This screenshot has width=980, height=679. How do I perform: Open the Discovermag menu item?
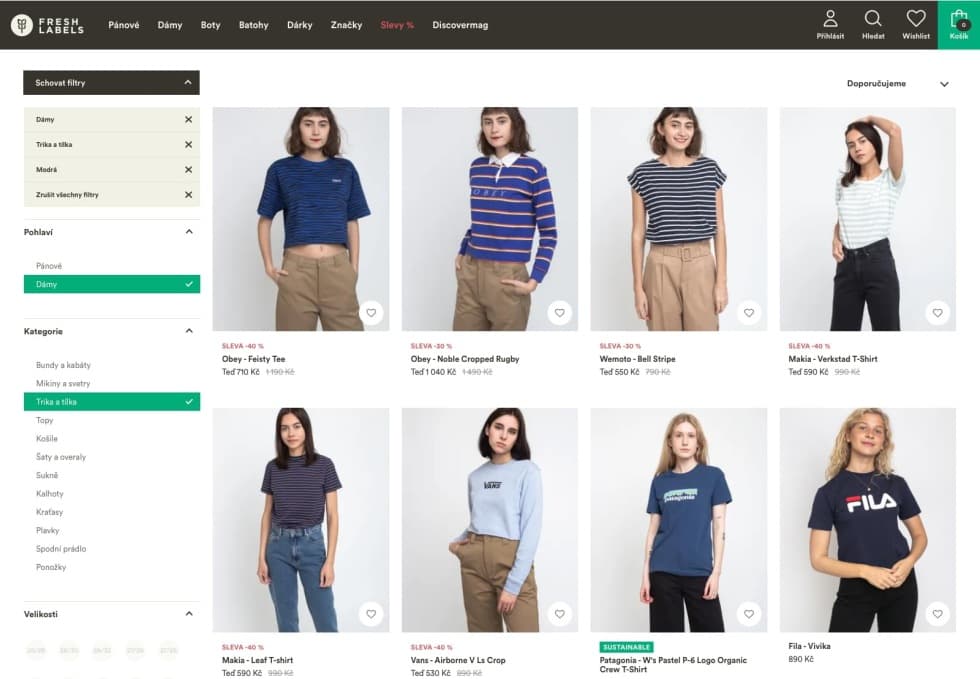pos(460,25)
